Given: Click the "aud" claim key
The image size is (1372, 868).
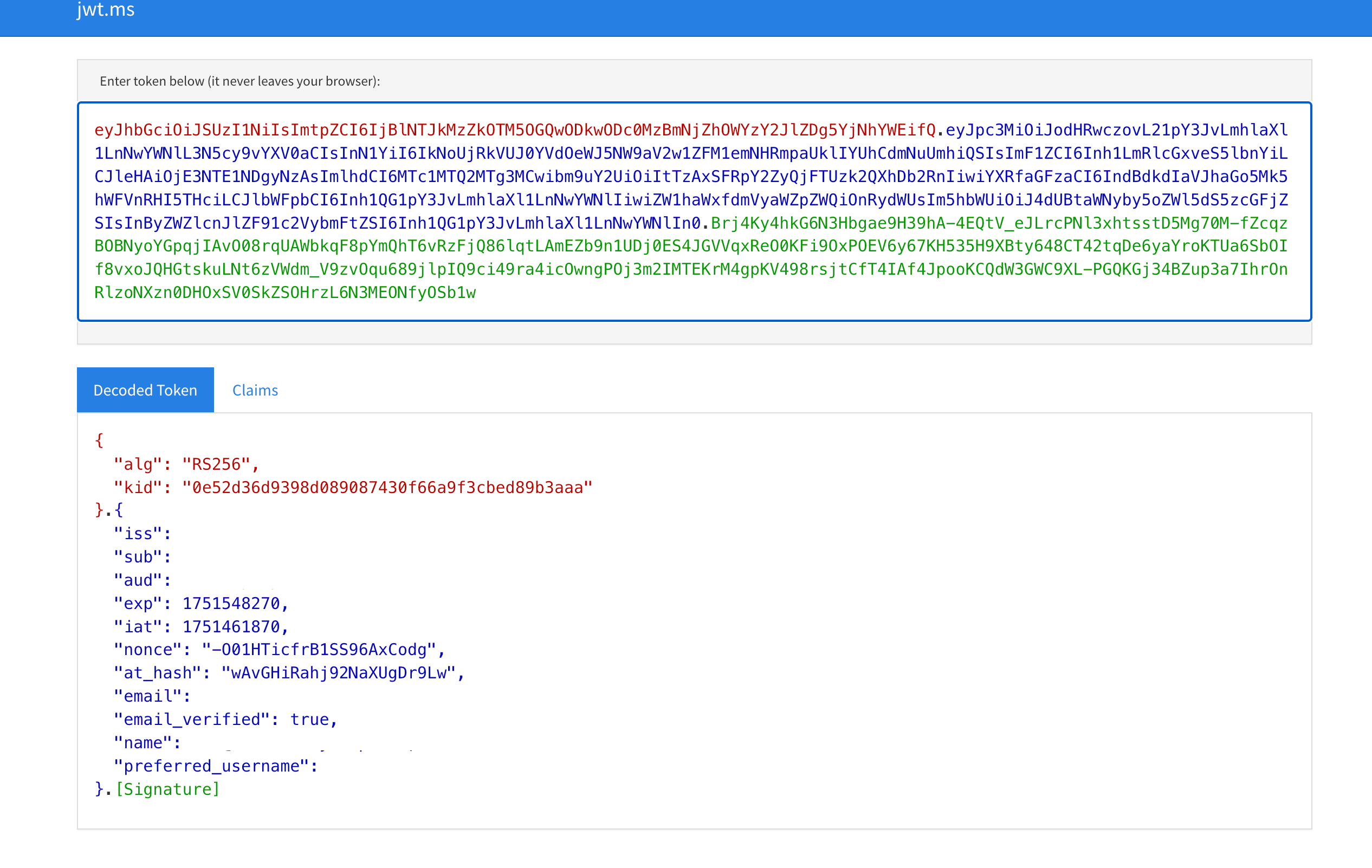Looking at the screenshot, I should pyautogui.click(x=139, y=580).
